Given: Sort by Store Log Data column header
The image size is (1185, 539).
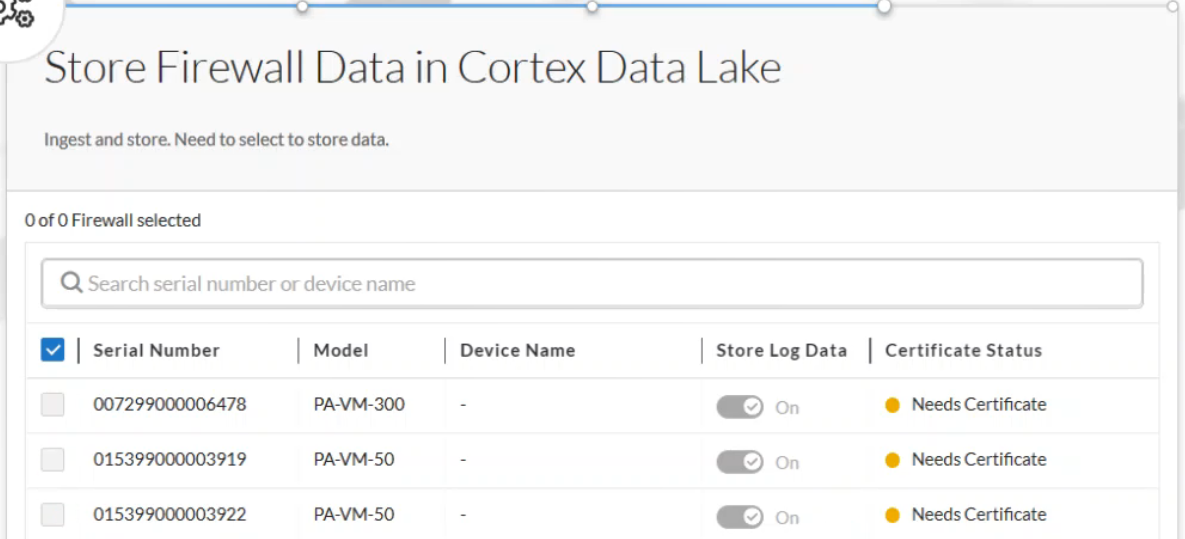Looking at the screenshot, I should pyautogui.click(x=781, y=350).
